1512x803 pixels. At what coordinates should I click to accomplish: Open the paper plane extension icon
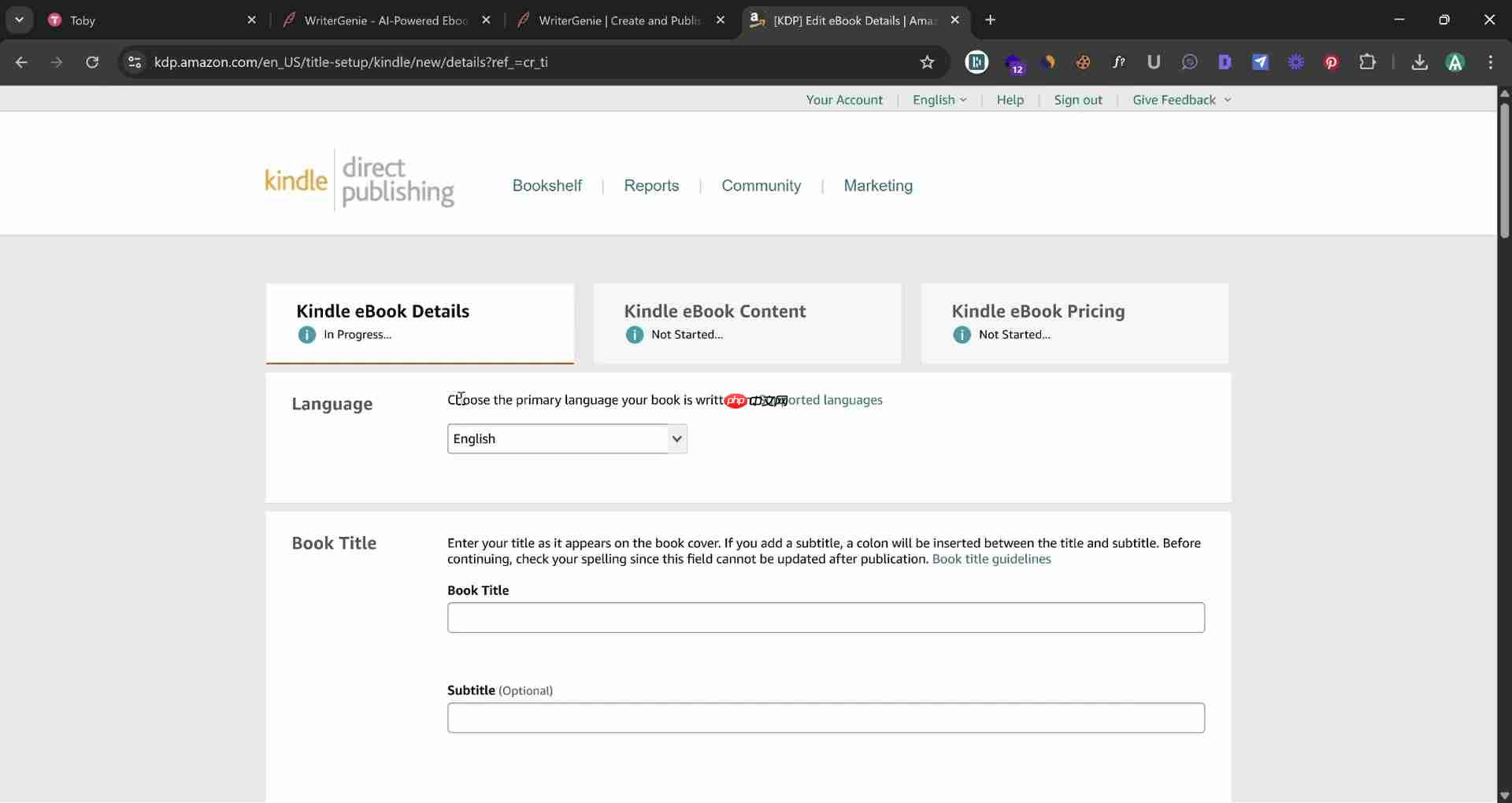point(1260,62)
